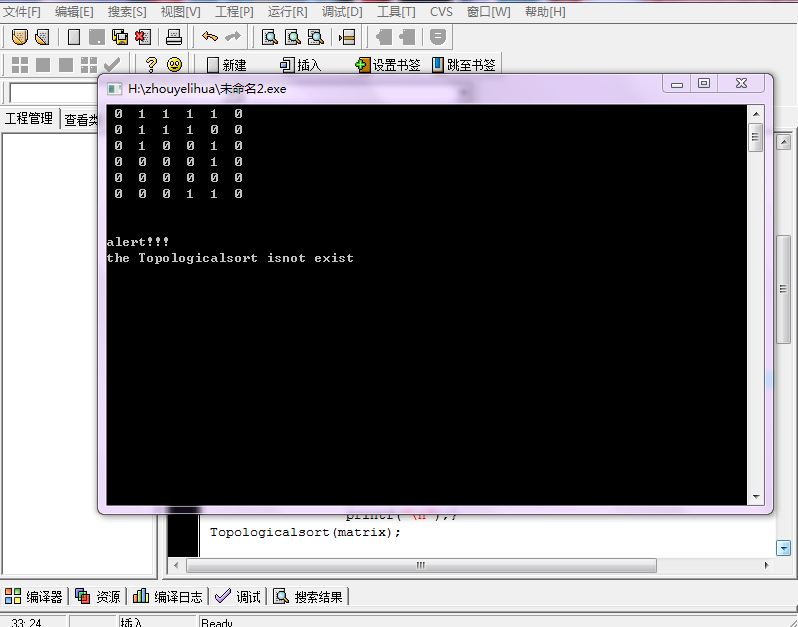Viewport: 798px width, 627px height.
Task: Open the 编译器 compiler bottom tab
Action: pyautogui.click(x=34, y=596)
